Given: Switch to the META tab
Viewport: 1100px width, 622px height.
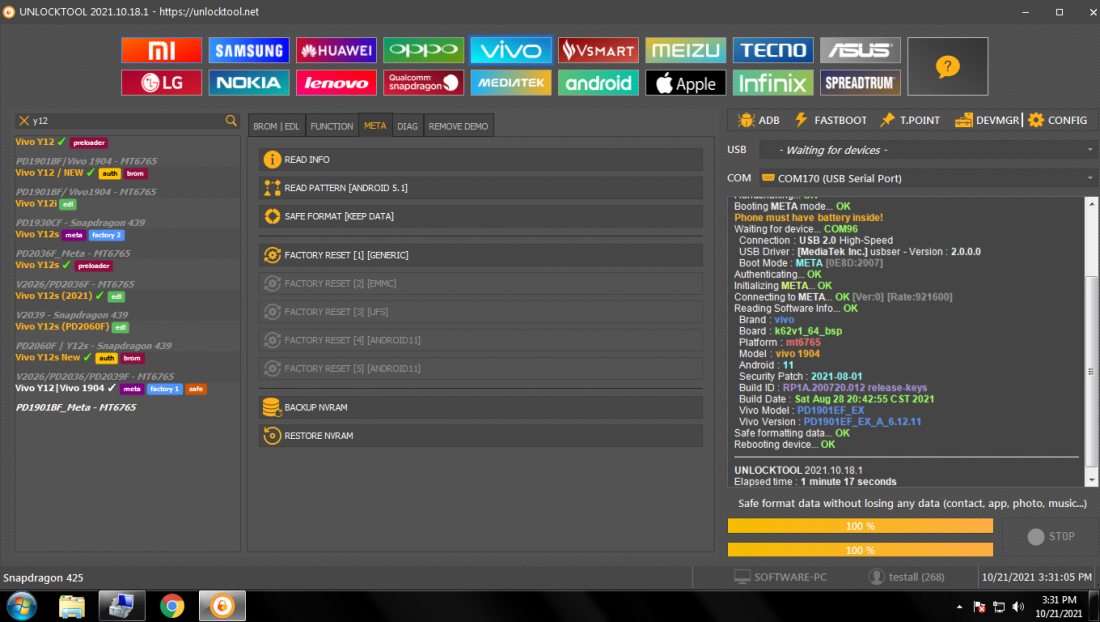Looking at the screenshot, I should click(375, 126).
